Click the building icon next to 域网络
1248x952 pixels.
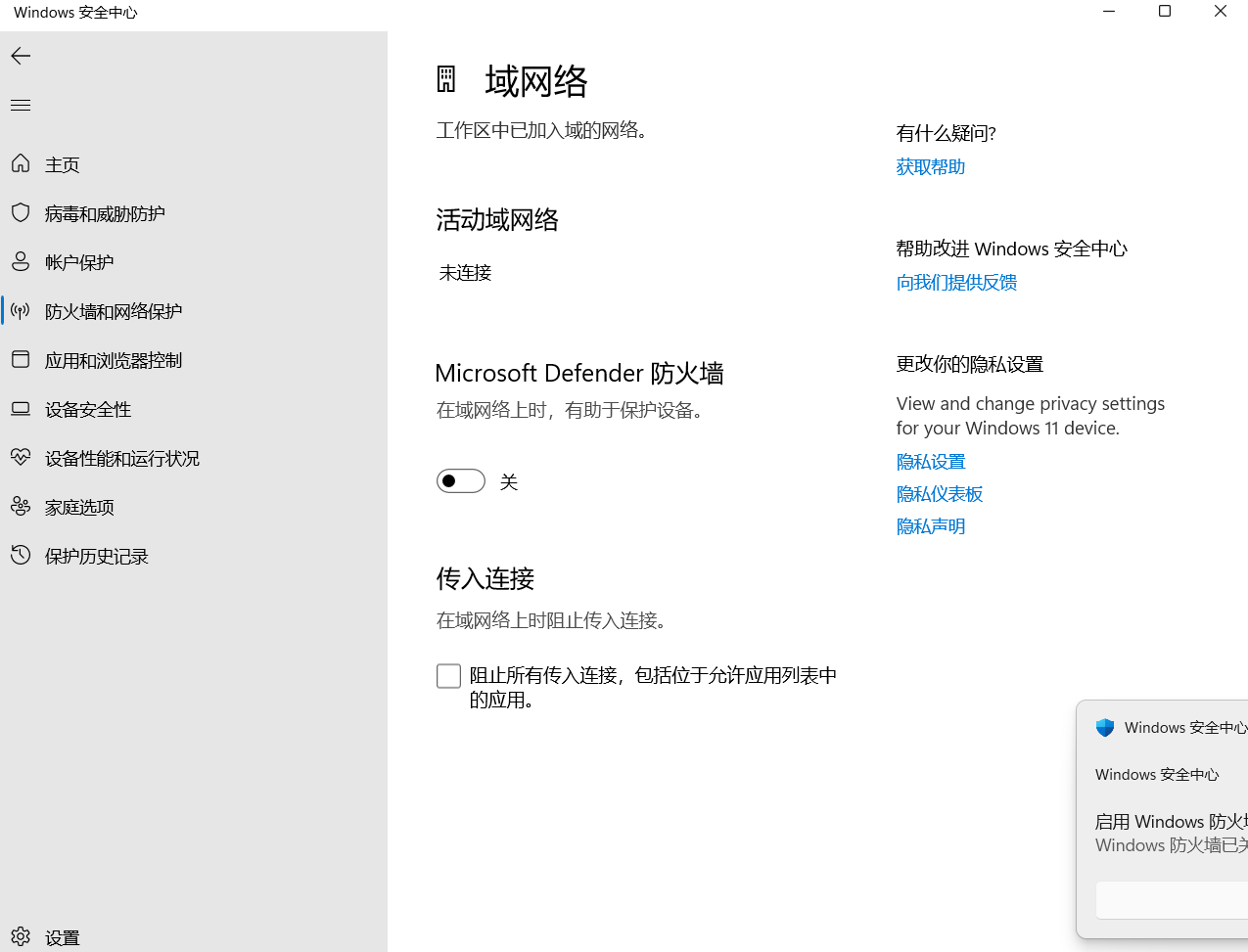point(446,79)
